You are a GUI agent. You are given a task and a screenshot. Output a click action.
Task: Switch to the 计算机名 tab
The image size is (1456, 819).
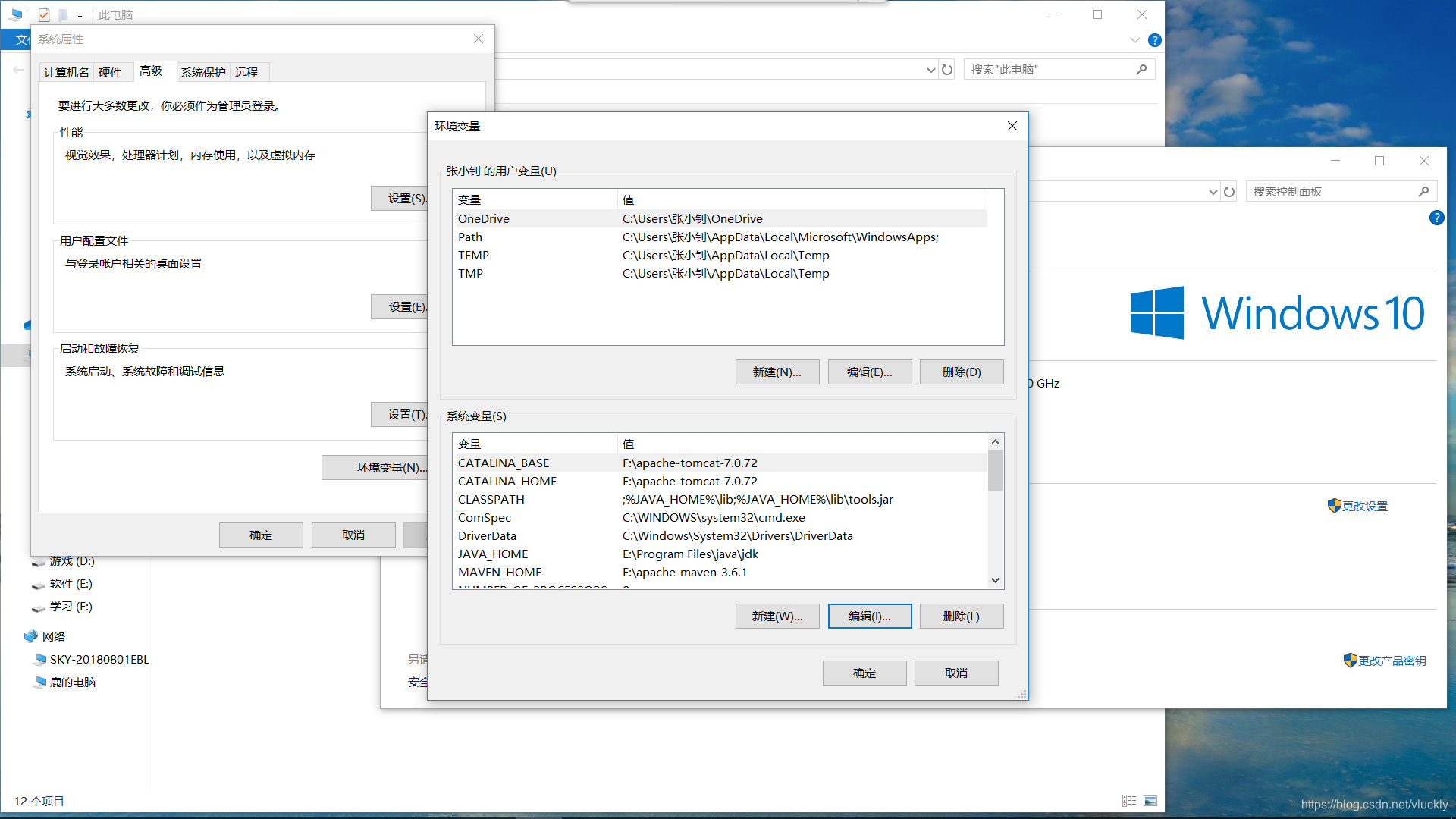coord(67,72)
